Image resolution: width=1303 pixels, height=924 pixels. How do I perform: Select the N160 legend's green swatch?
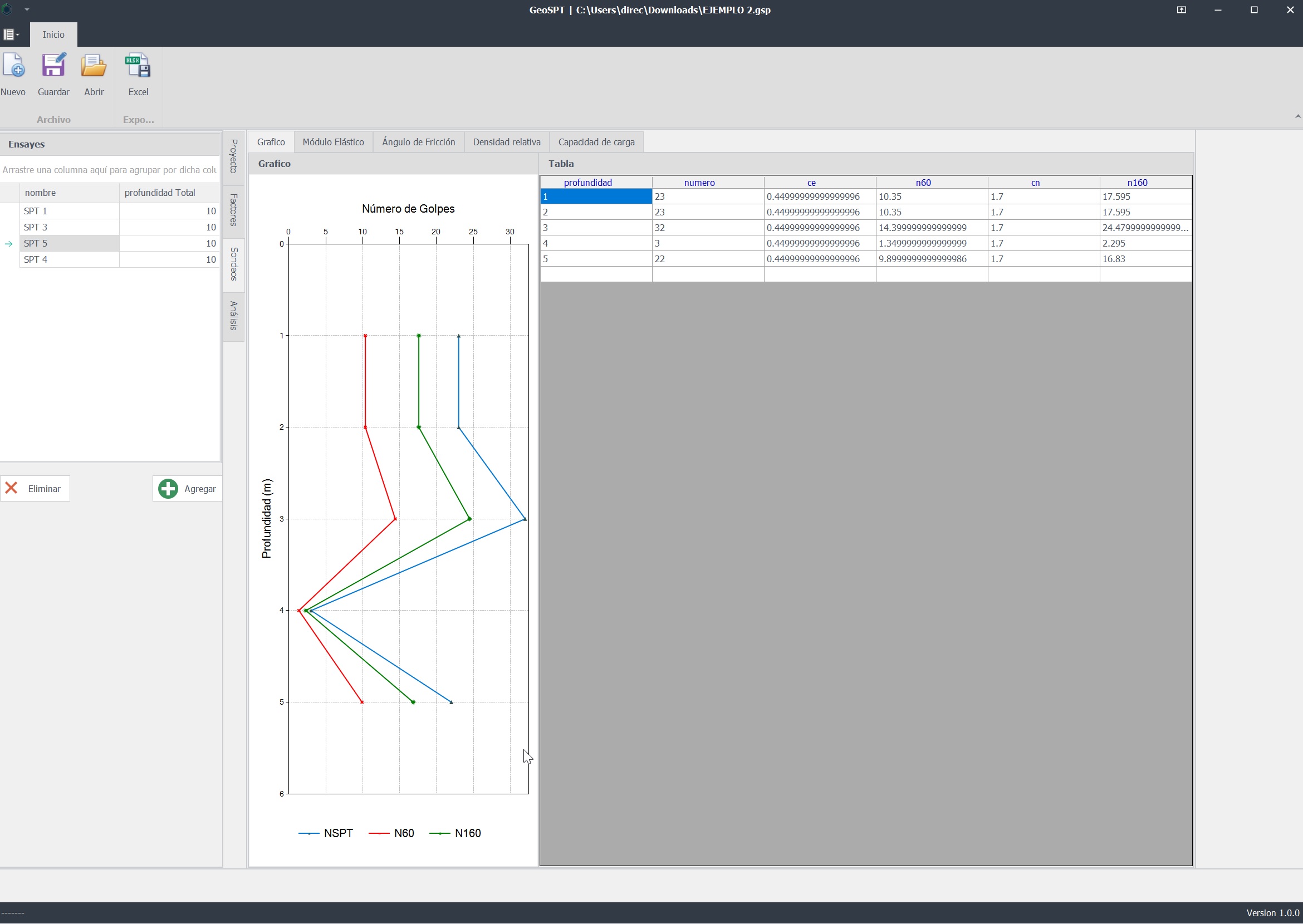tap(439, 833)
